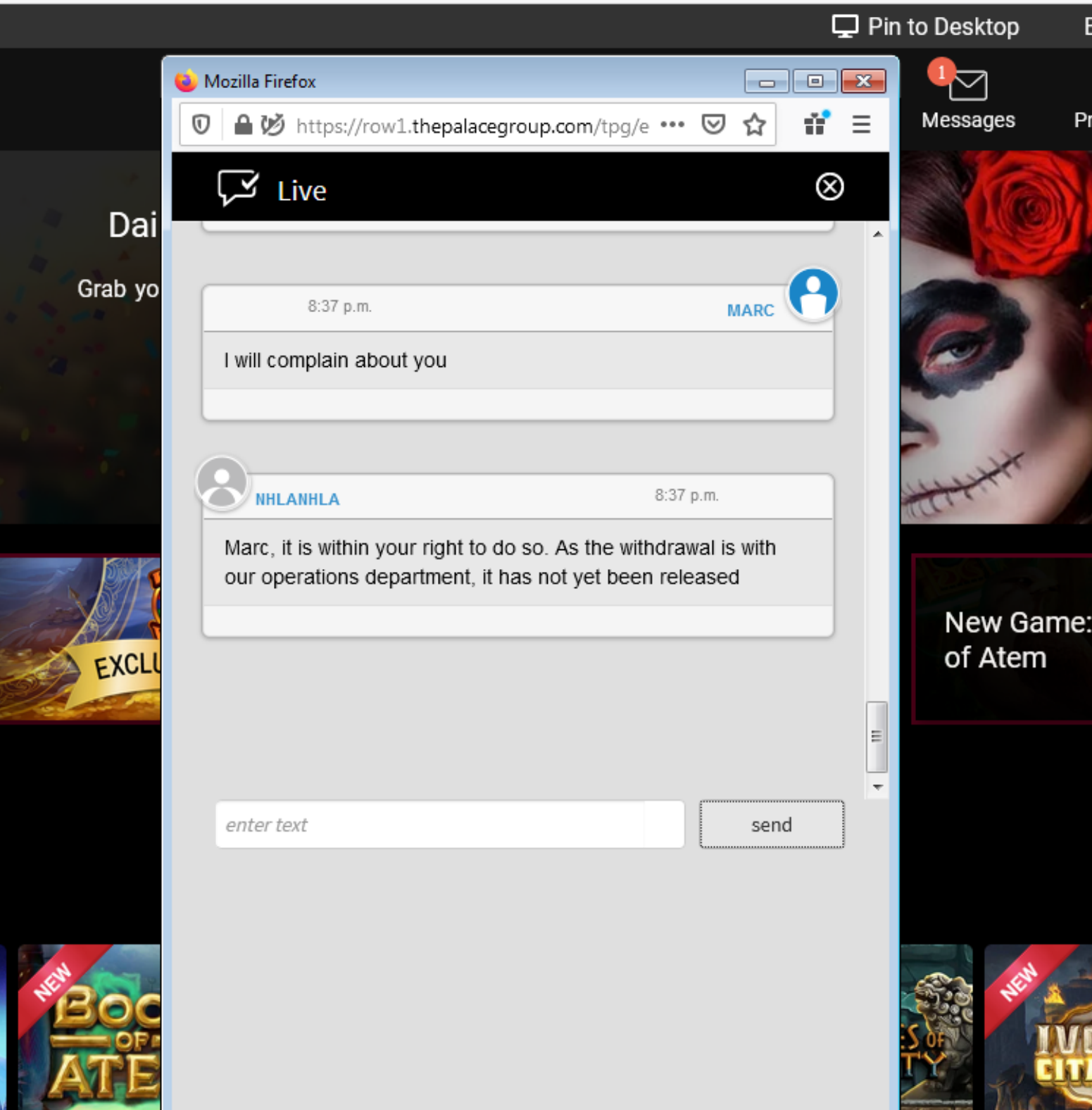Open the Firefox hamburger menu
Screen dimensions: 1092x1110
point(861,125)
